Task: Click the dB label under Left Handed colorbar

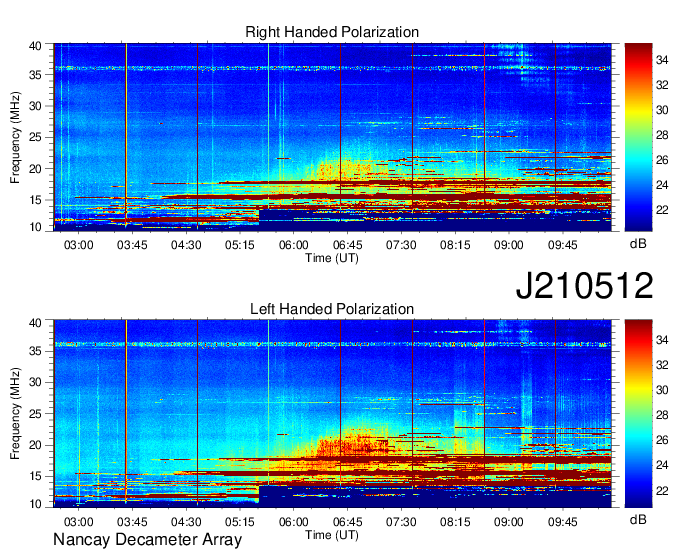Action: [638, 519]
